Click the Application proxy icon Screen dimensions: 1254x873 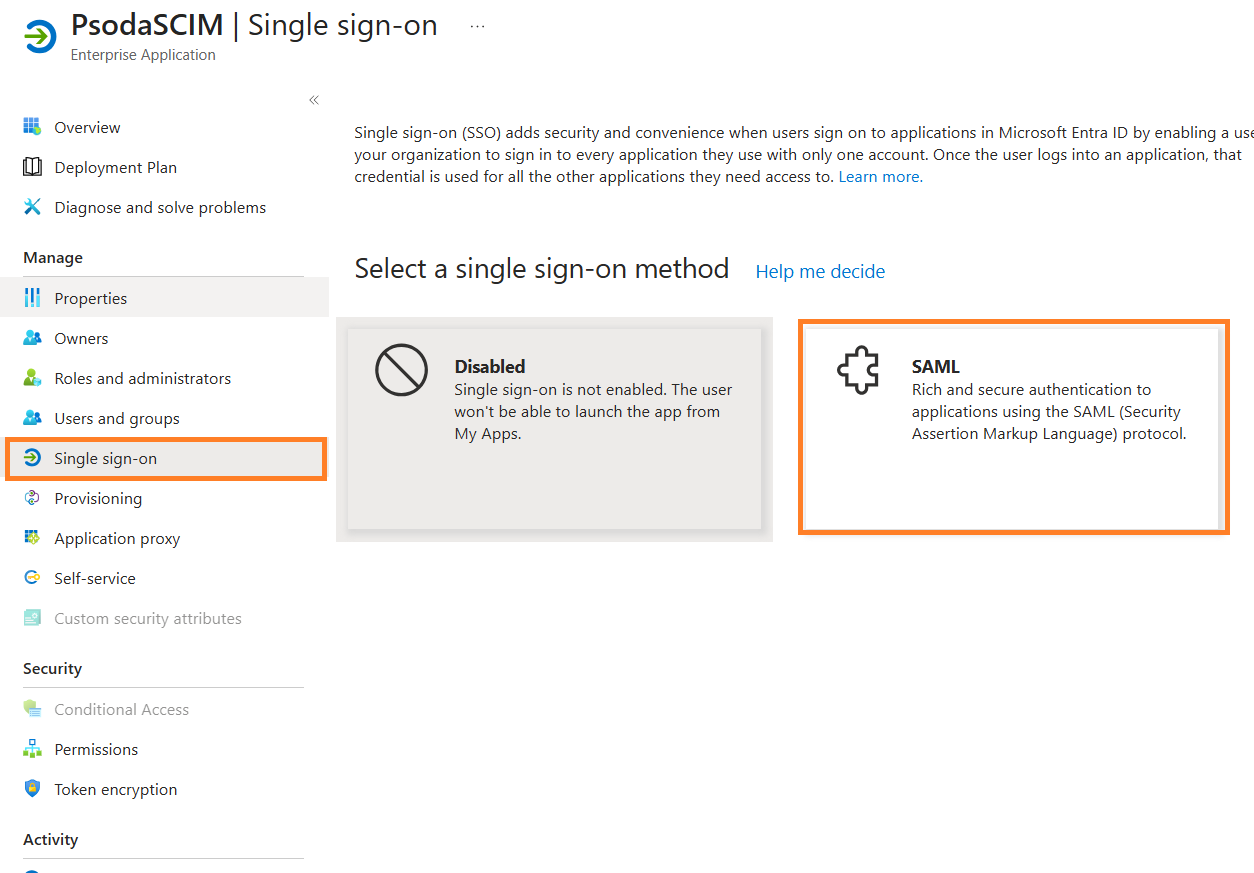click(x=32, y=538)
